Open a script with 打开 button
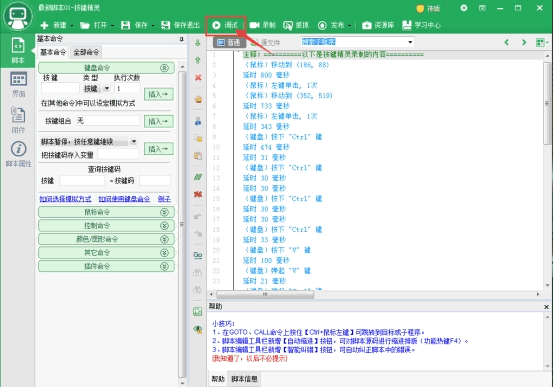 (93, 25)
